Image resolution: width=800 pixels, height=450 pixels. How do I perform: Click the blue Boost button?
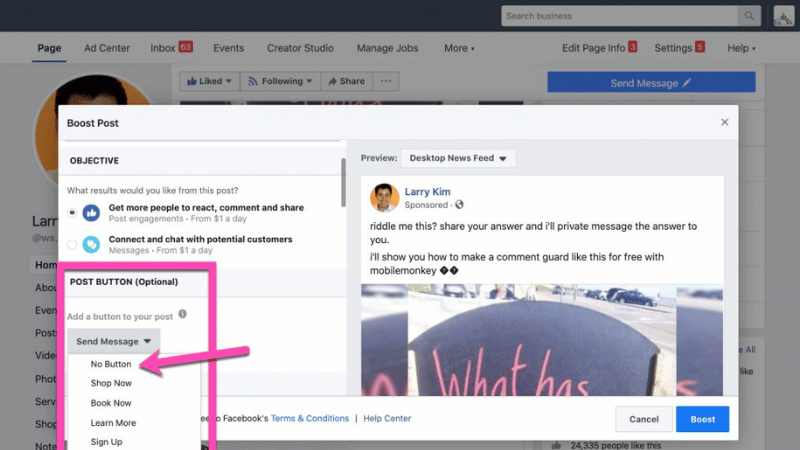pyautogui.click(x=703, y=419)
